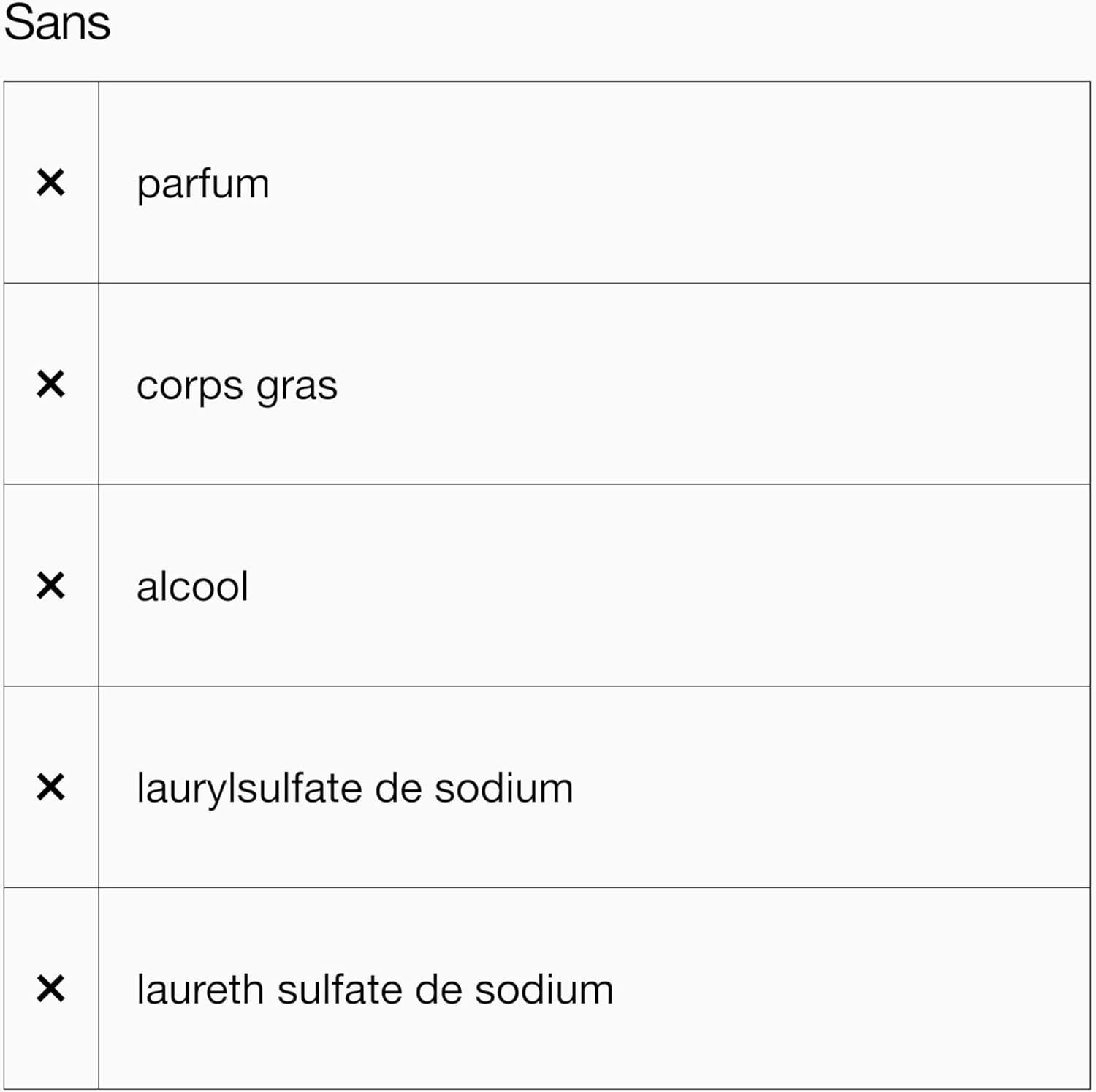Click the word de in laureth row
The image size is (1096, 1092).
click(x=438, y=990)
